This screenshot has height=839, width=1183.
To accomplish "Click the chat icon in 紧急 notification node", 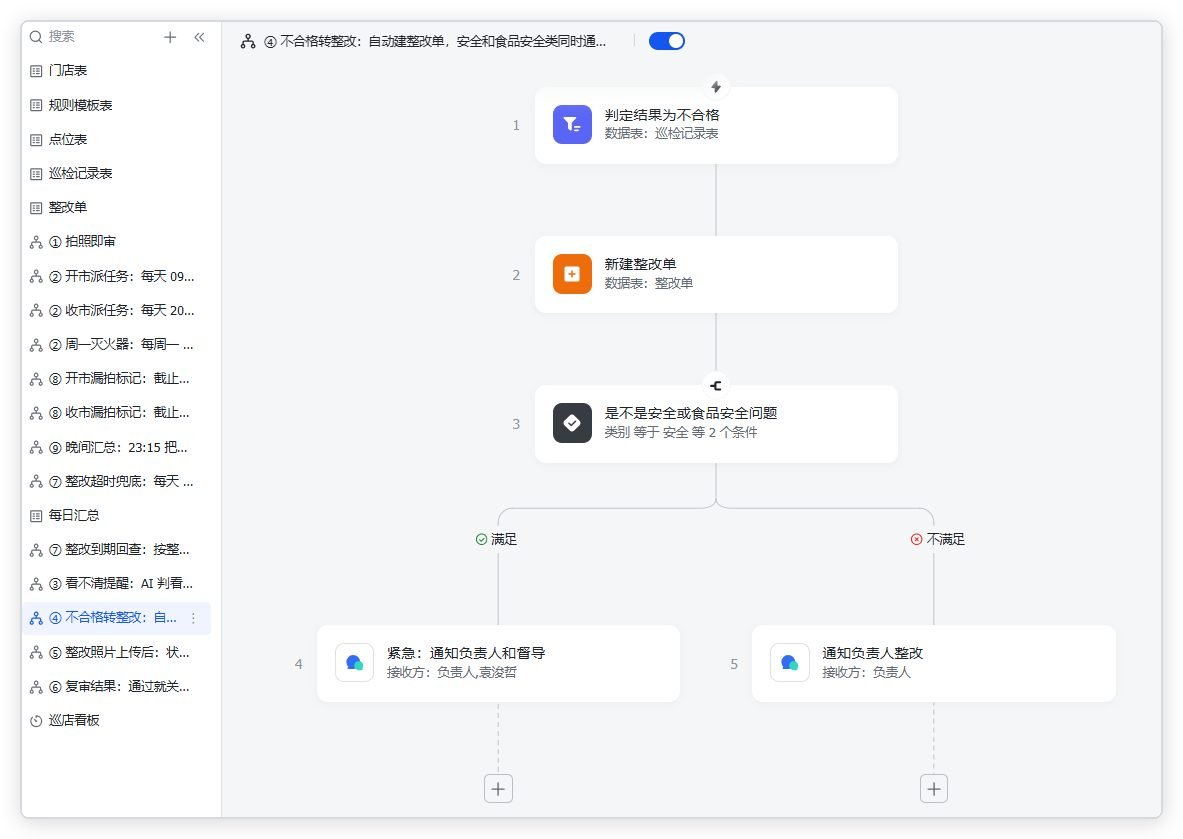I will click(x=355, y=663).
